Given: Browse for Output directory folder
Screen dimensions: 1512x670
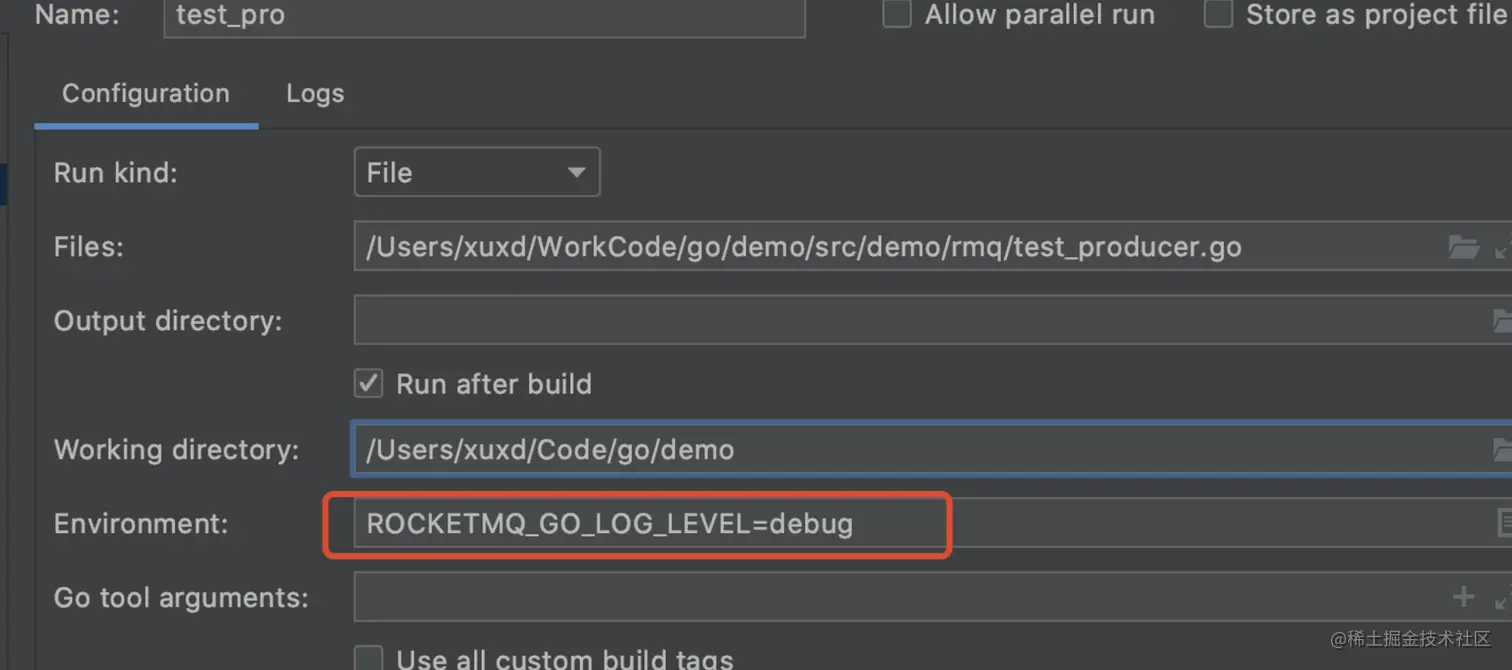Looking at the screenshot, I should point(1501,321).
